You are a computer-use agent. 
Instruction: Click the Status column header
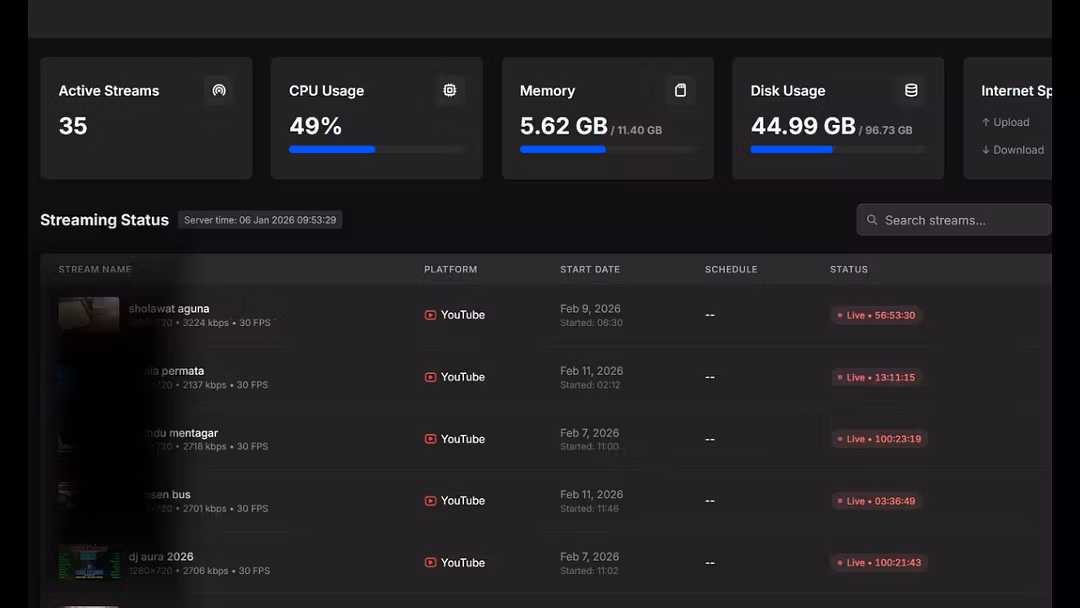(x=849, y=269)
